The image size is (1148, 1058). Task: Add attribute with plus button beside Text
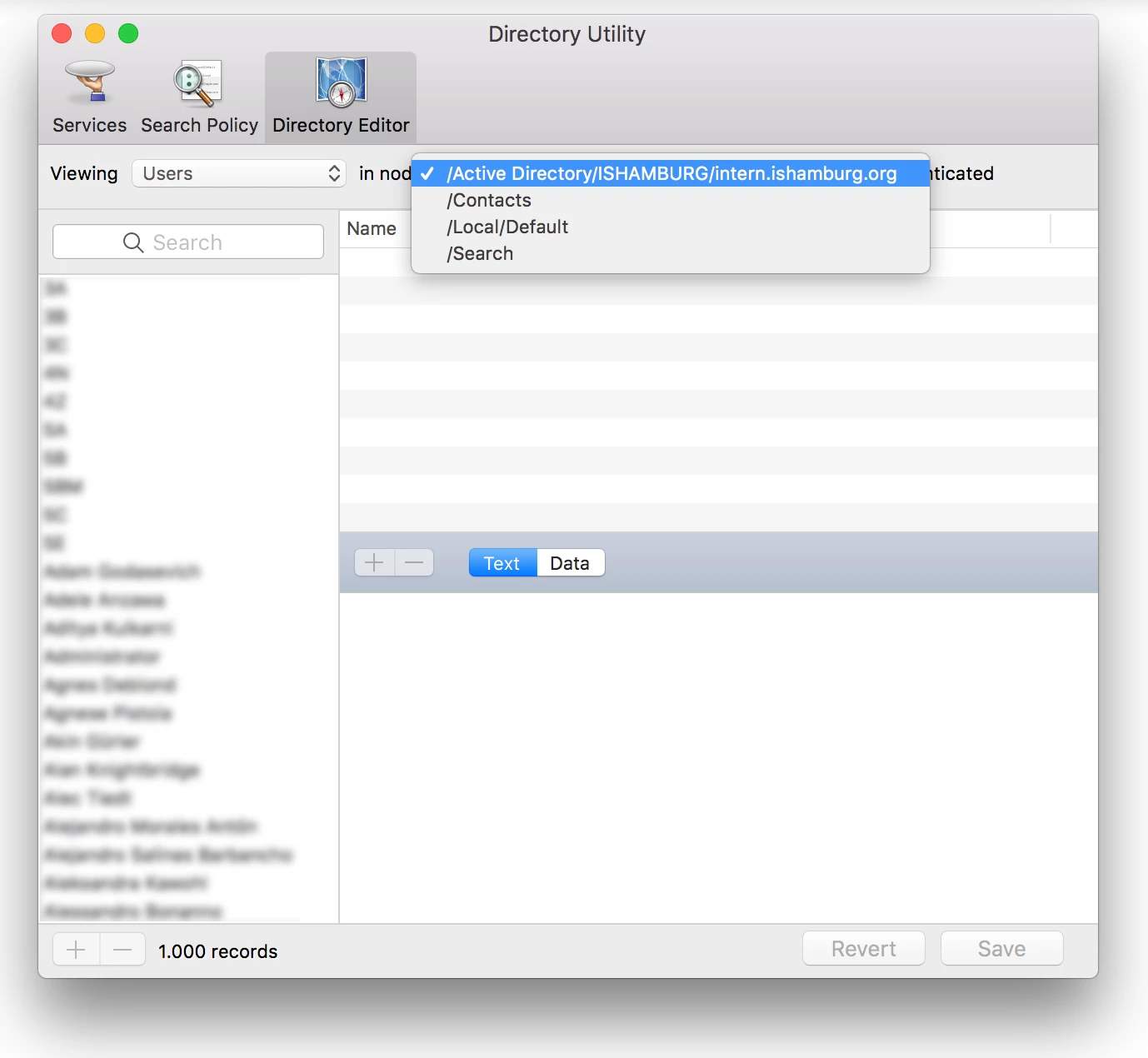[x=375, y=563]
